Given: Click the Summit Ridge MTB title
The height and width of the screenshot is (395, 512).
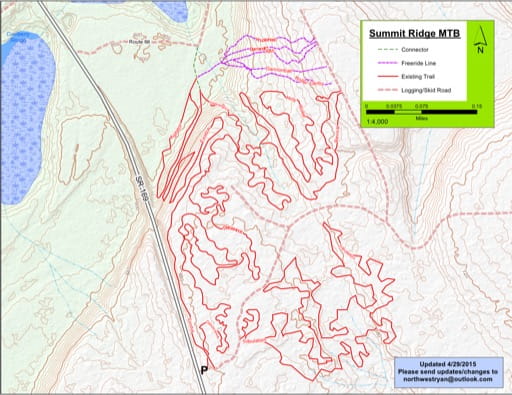Looking at the screenshot, I should (x=415, y=34).
